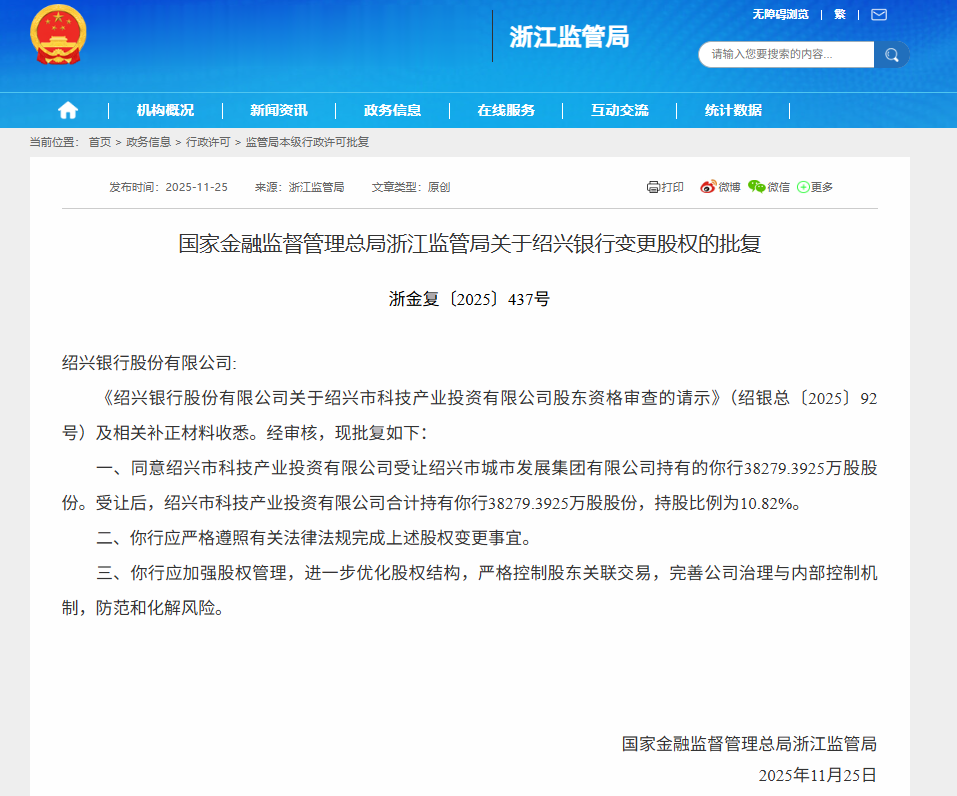Click the paragraph starting with 三、你行应加强股权管理
Screen dimensions: 957x796
point(469,590)
